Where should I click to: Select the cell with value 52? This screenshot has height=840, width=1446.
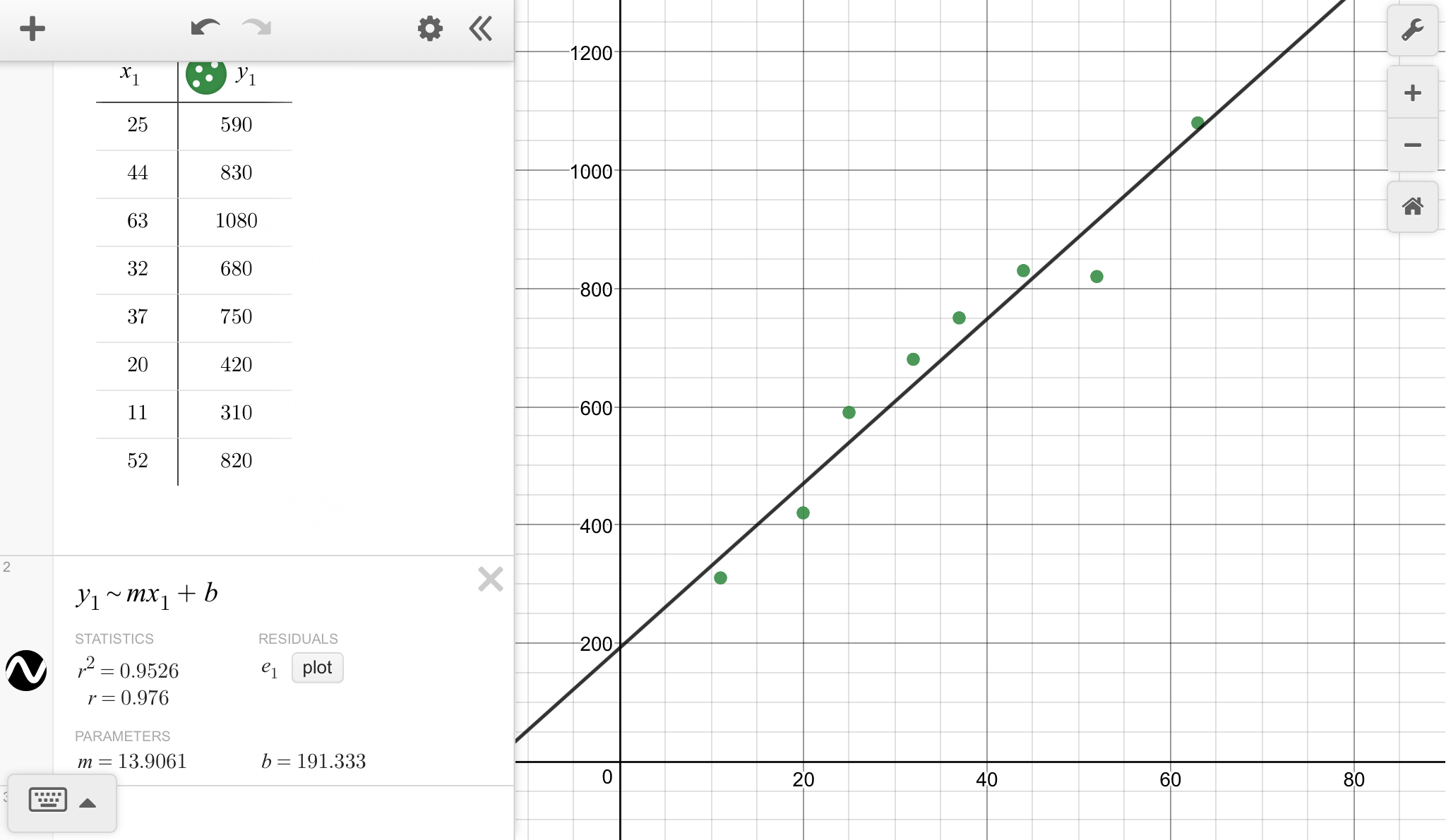pos(138,461)
